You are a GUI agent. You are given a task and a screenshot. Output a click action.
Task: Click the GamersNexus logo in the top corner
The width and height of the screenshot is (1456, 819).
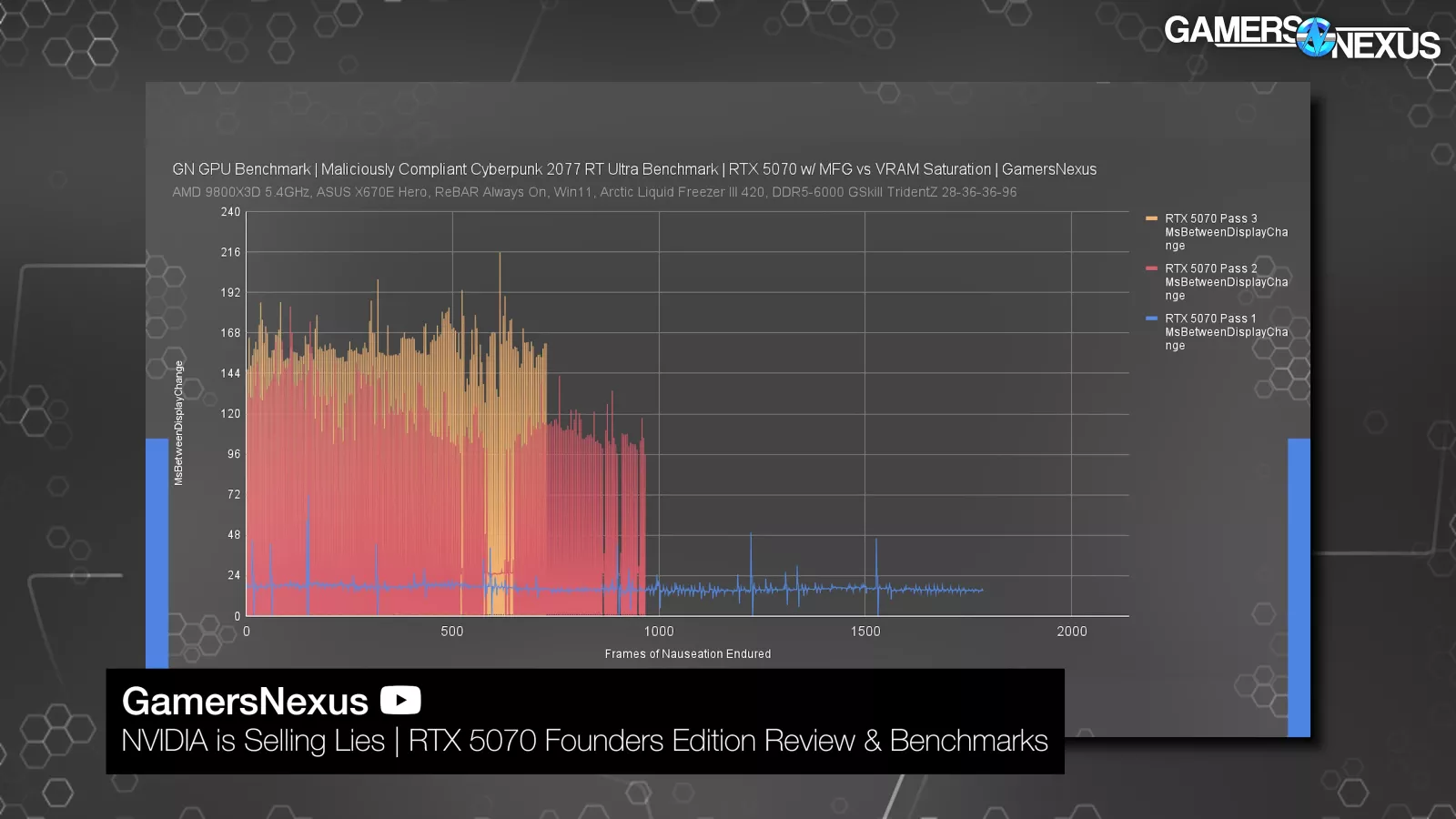pyautogui.click(x=1301, y=37)
